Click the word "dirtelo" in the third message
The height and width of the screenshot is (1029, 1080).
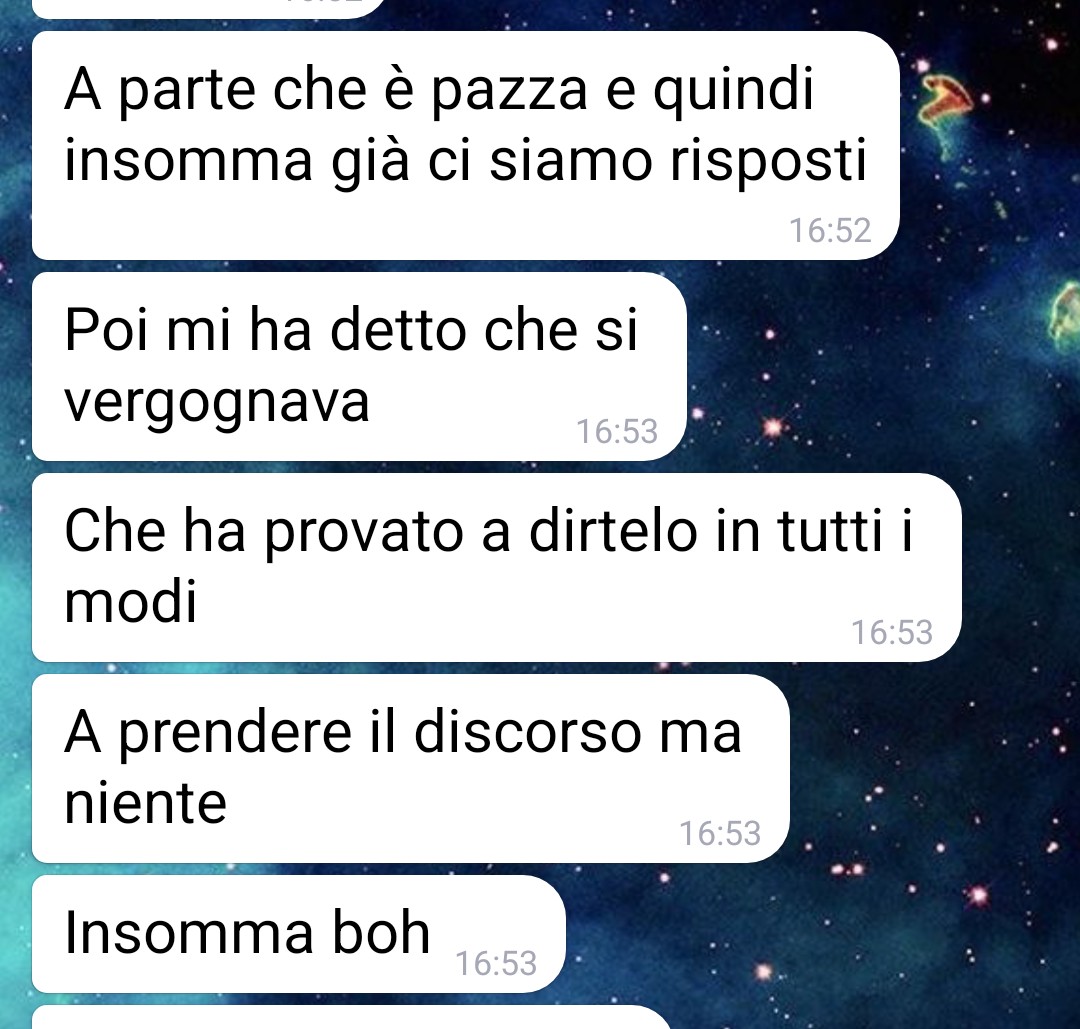[x=613, y=531]
